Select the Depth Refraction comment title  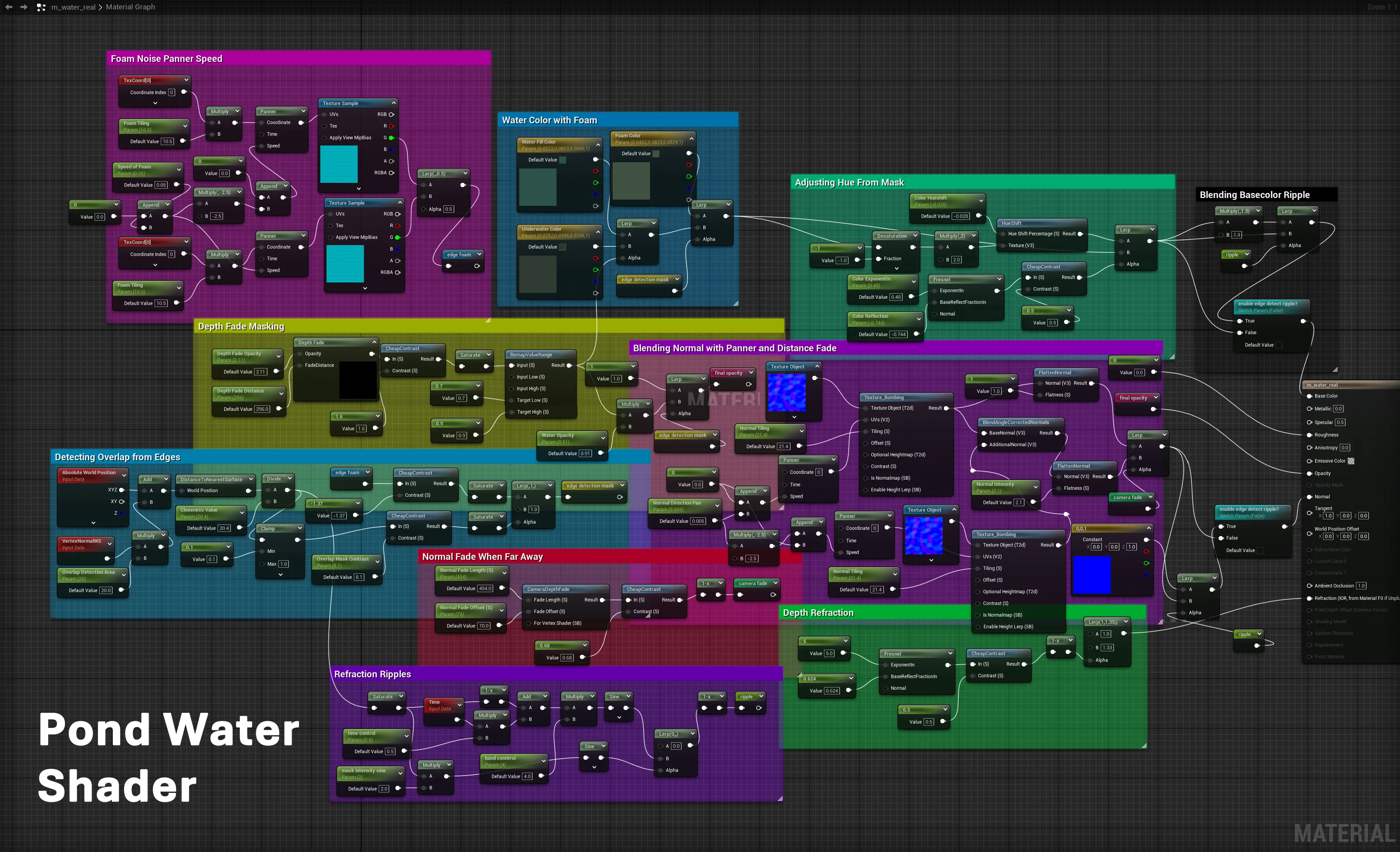(818, 612)
